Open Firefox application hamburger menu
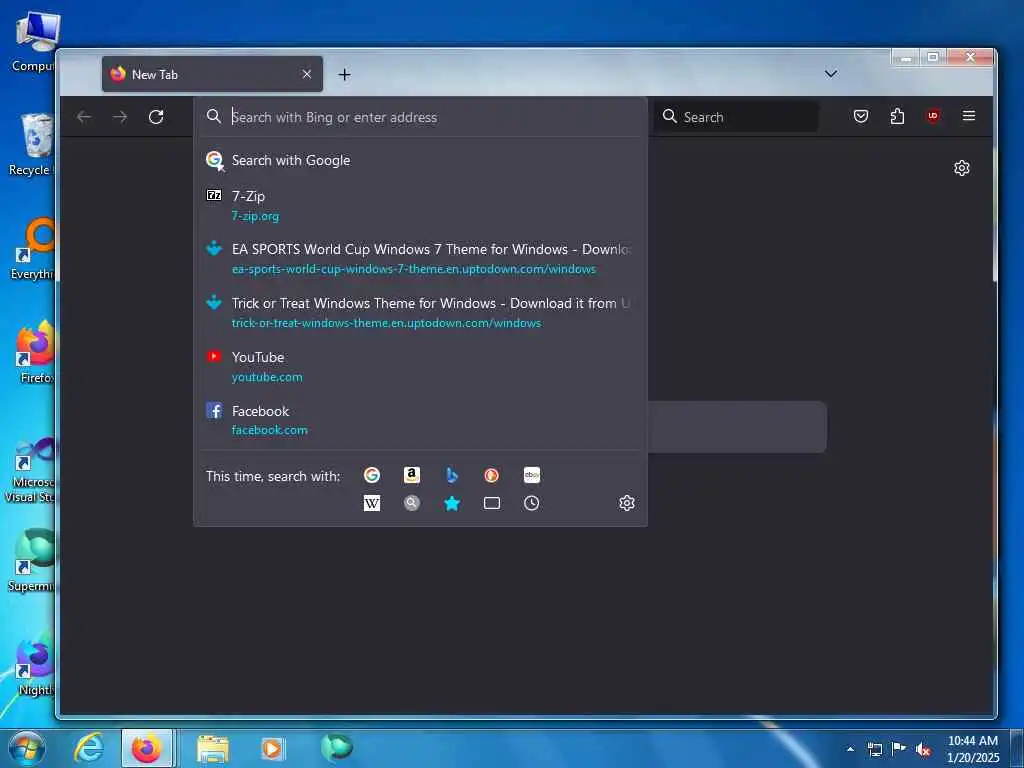Viewport: 1024px width, 768px height. coord(968,116)
